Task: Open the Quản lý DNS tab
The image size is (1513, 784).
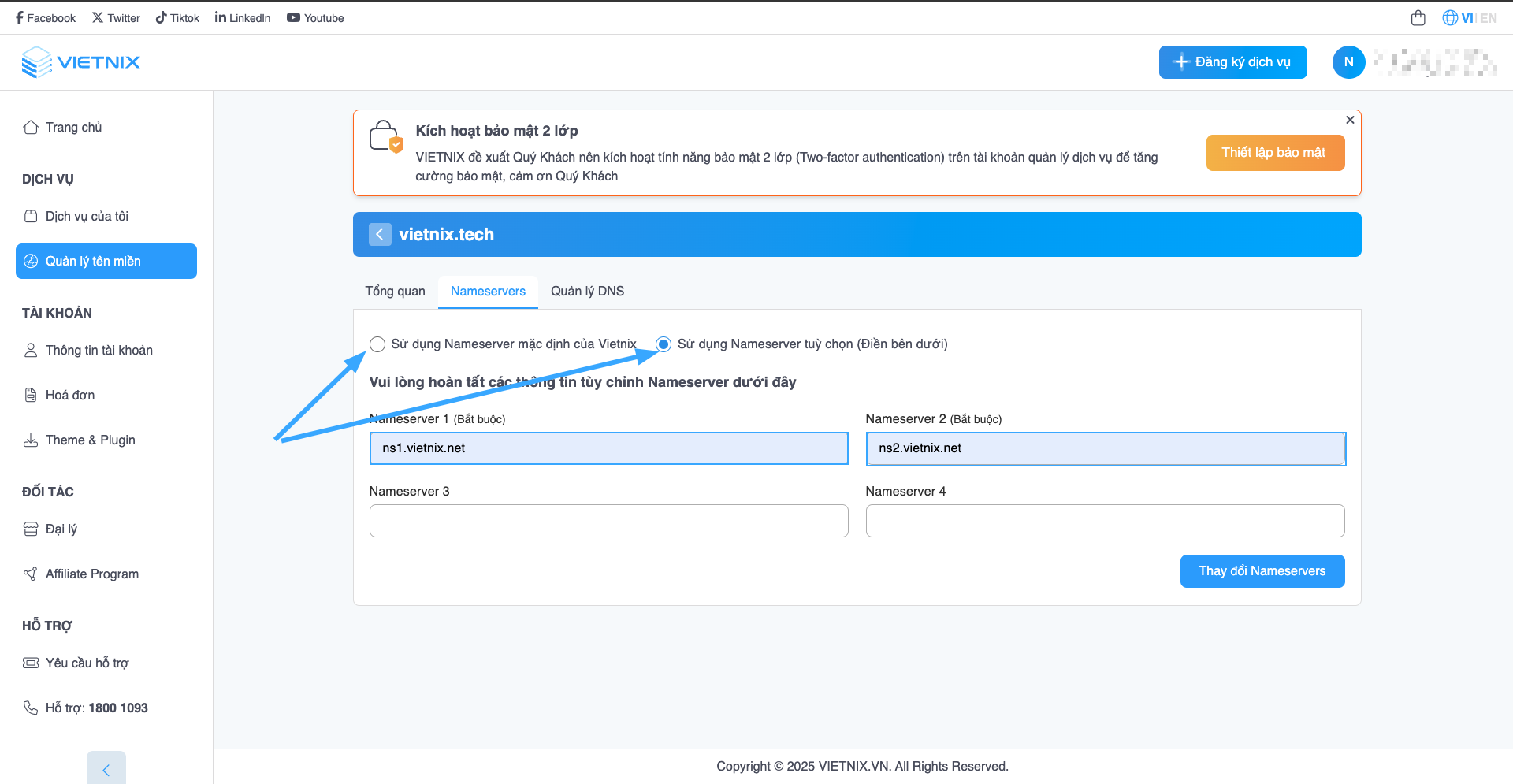Action: click(x=587, y=292)
